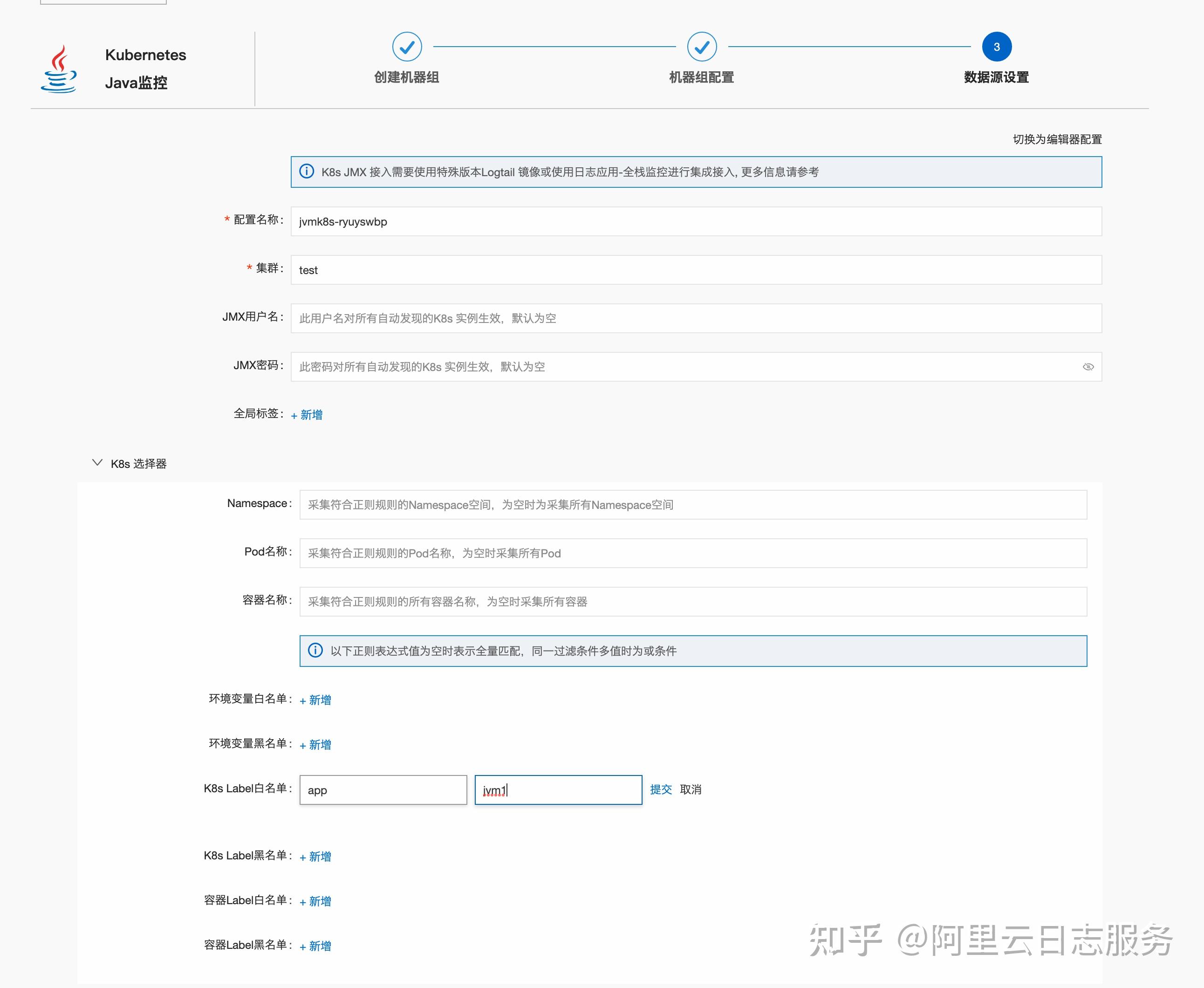
Task: Collapse the K8s 选择器 section
Action: tap(97, 462)
